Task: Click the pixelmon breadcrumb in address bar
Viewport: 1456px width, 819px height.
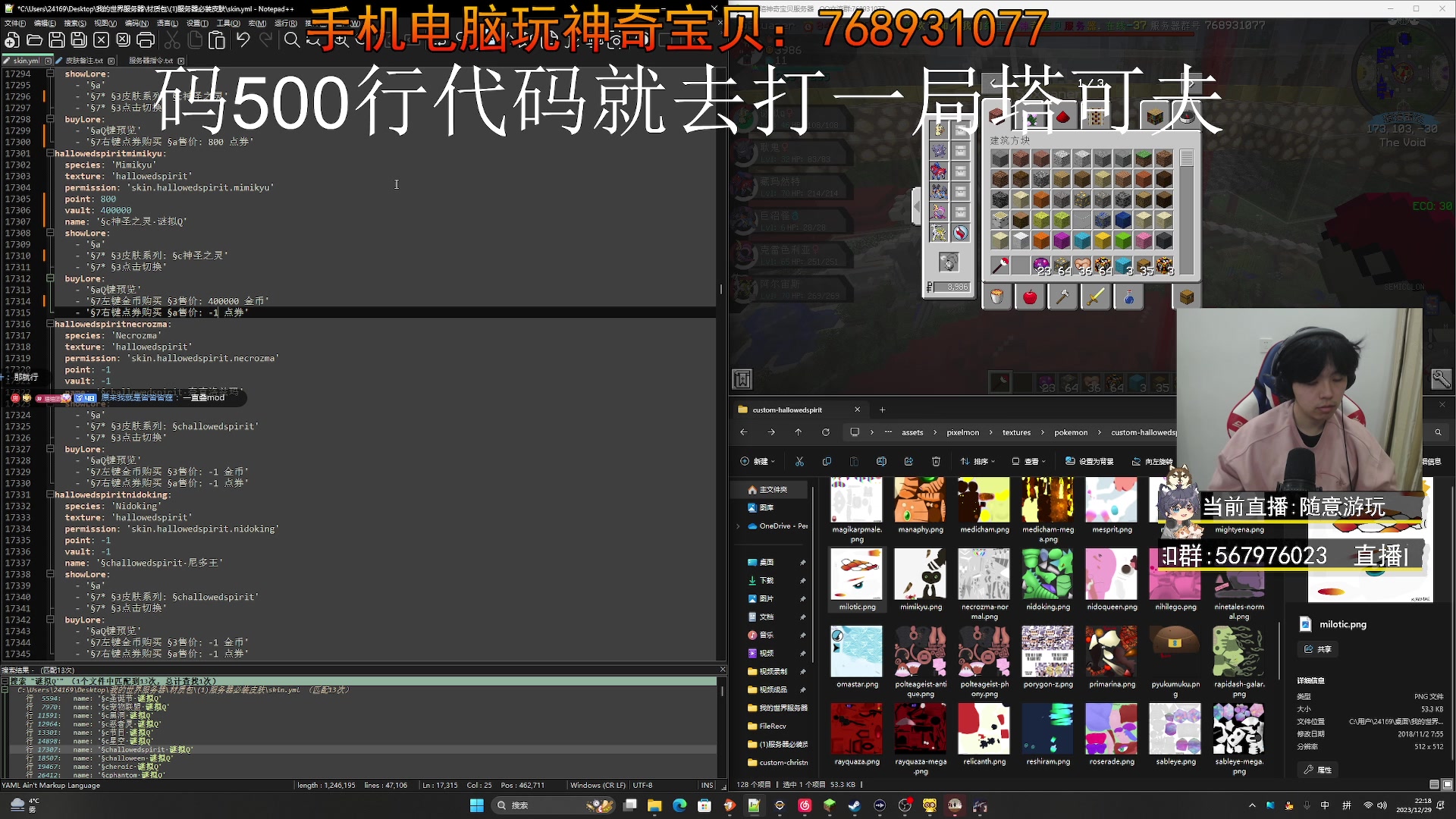Action: (x=962, y=432)
